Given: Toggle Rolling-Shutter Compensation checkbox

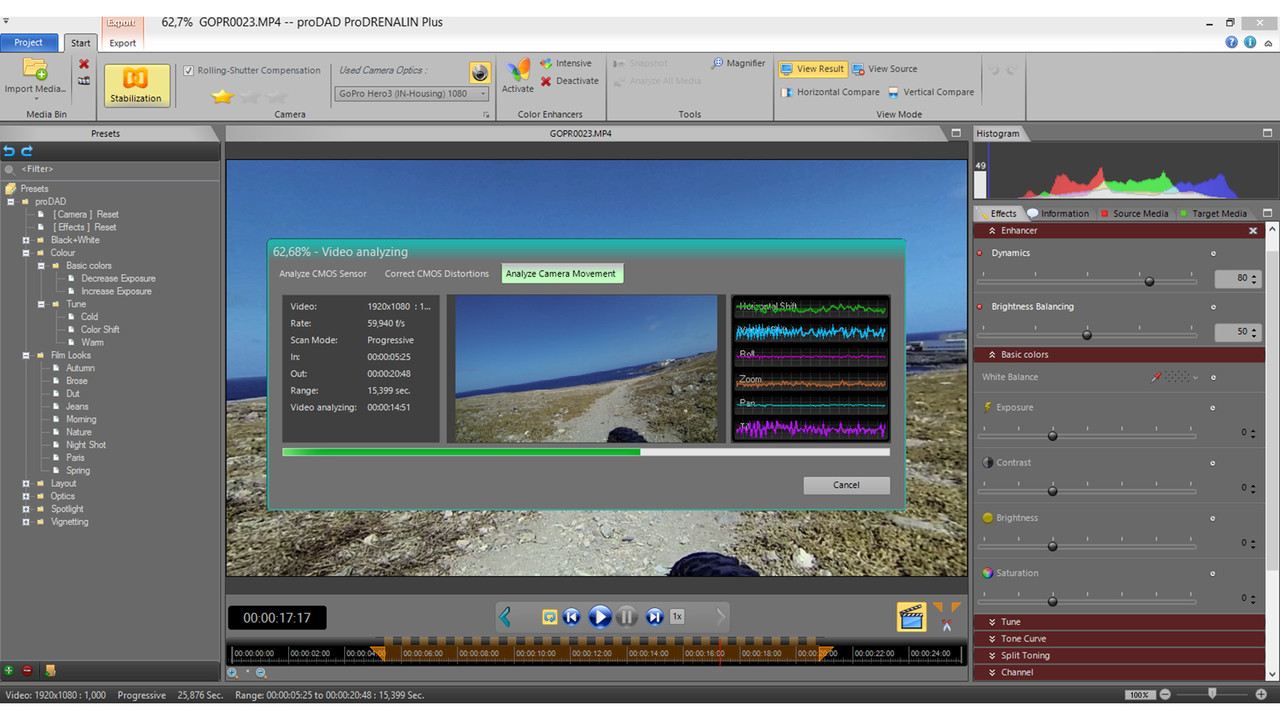Looking at the screenshot, I should [x=189, y=70].
